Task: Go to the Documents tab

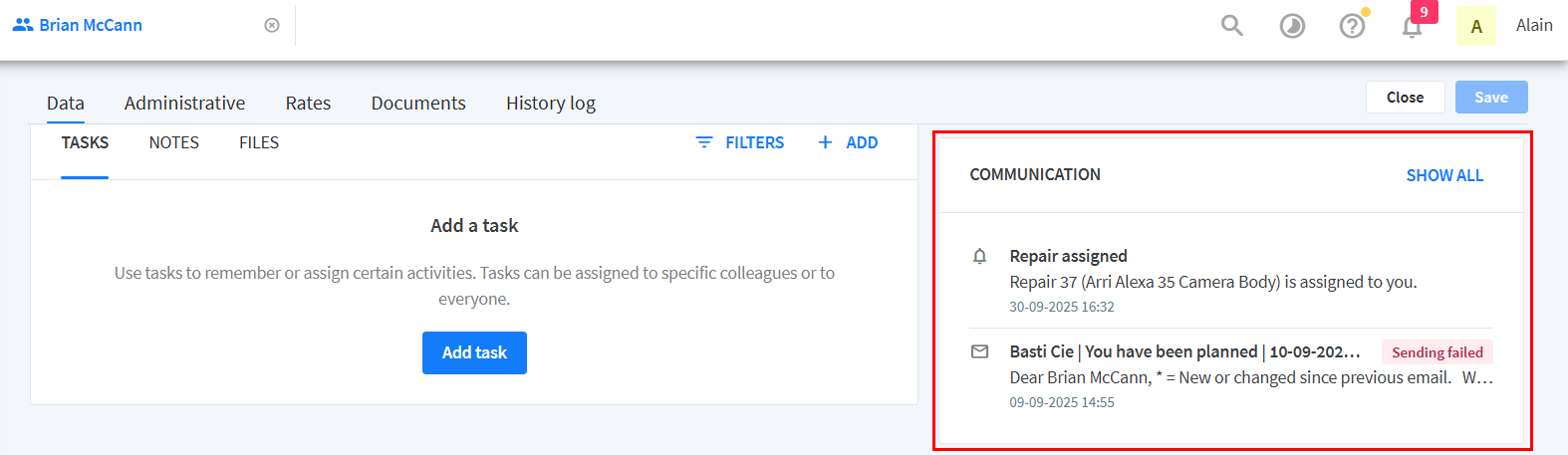Action: pos(418,104)
